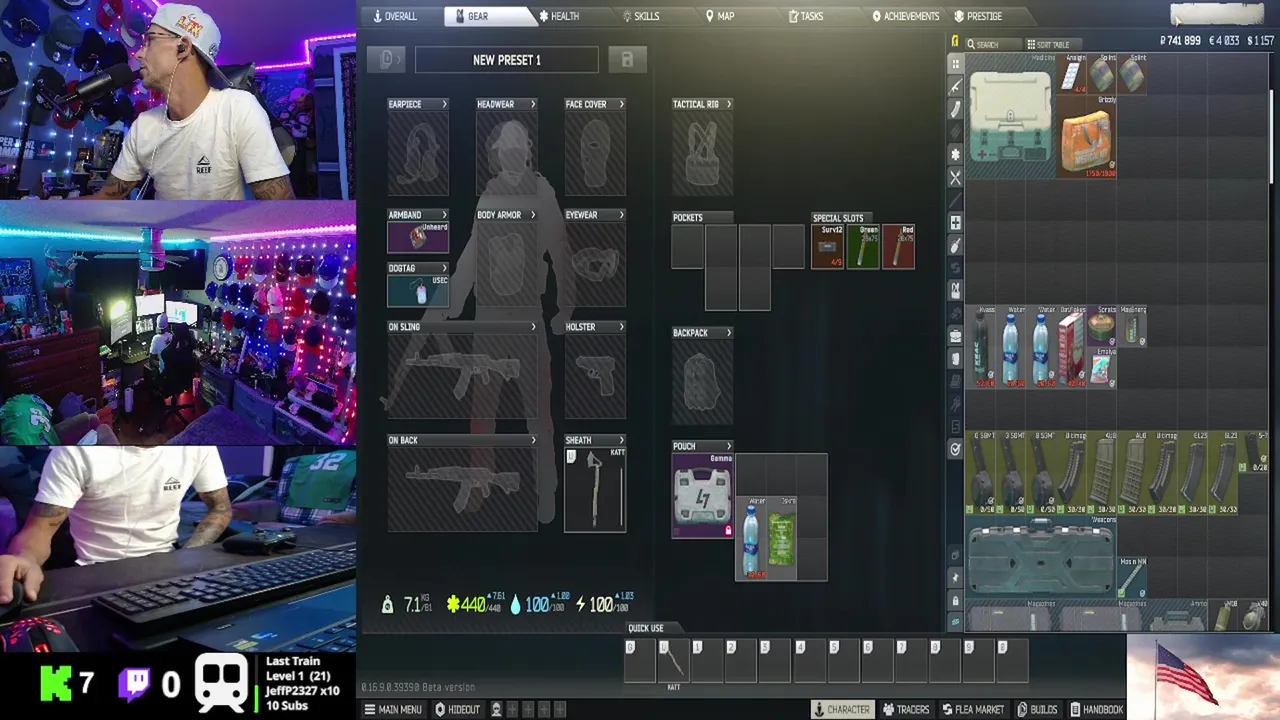The height and width of the screenshot is (720, 1280).
Task: Select the medkit cross stash filter icon
Action: click(955, 222)
